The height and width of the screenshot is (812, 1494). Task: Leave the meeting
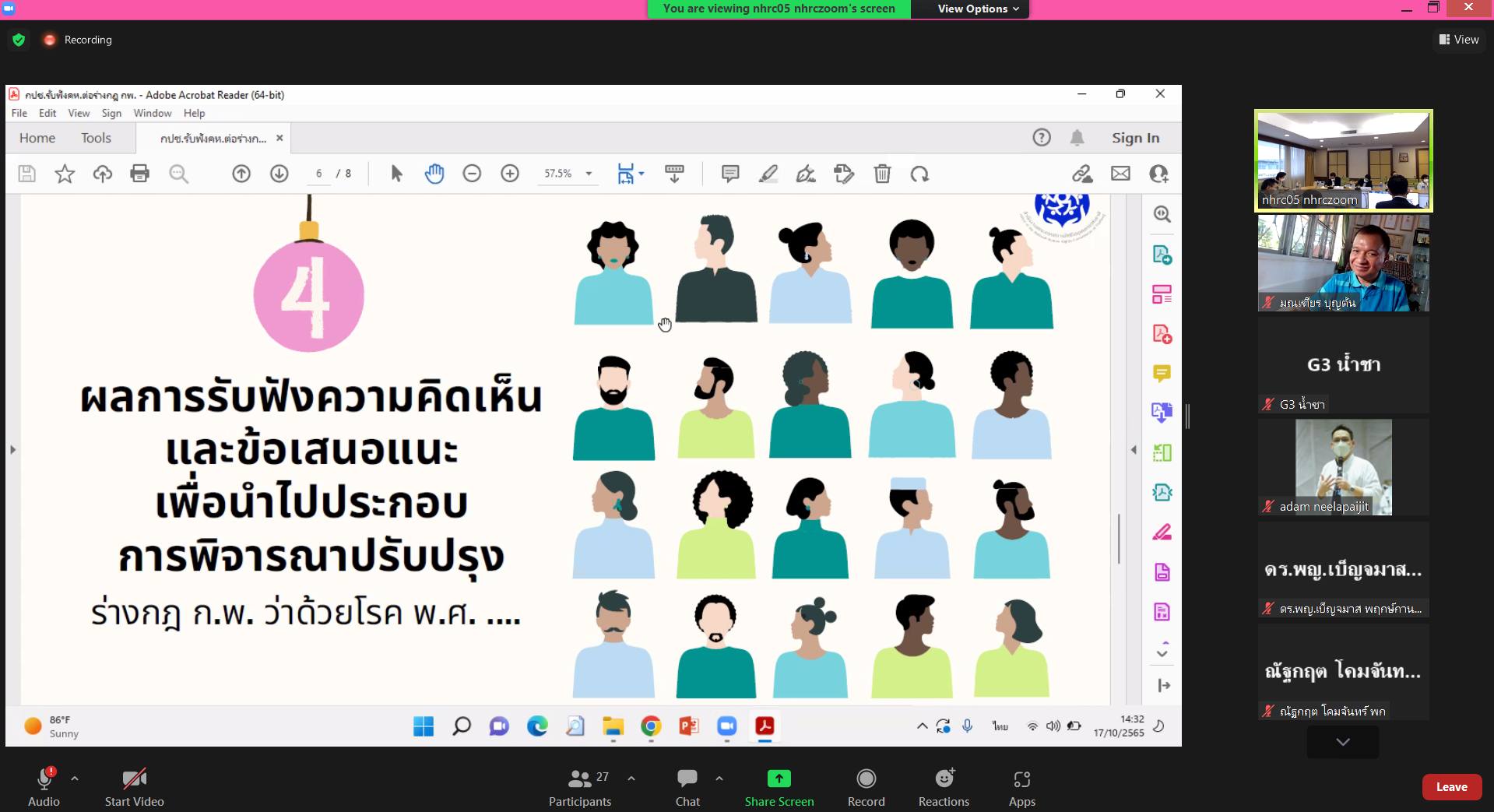tap(1451, 787)
